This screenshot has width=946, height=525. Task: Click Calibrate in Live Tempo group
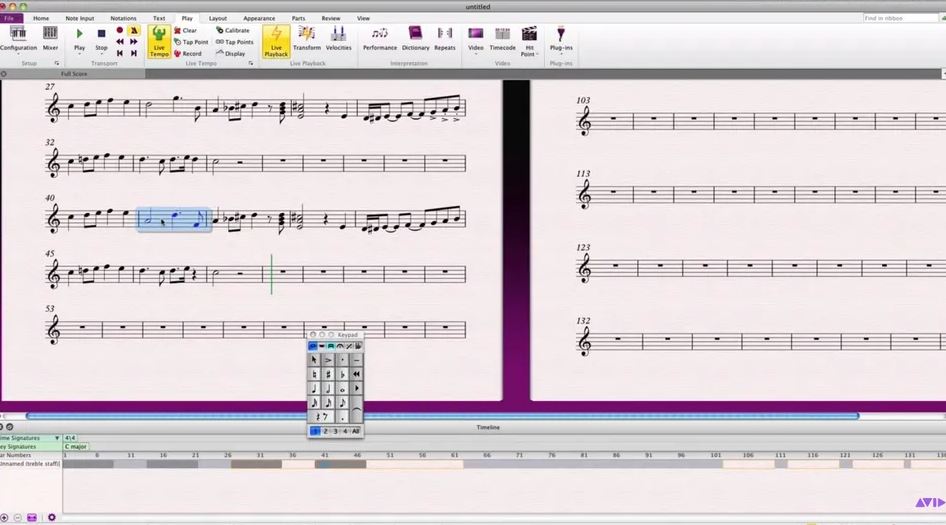coord(233,30)
